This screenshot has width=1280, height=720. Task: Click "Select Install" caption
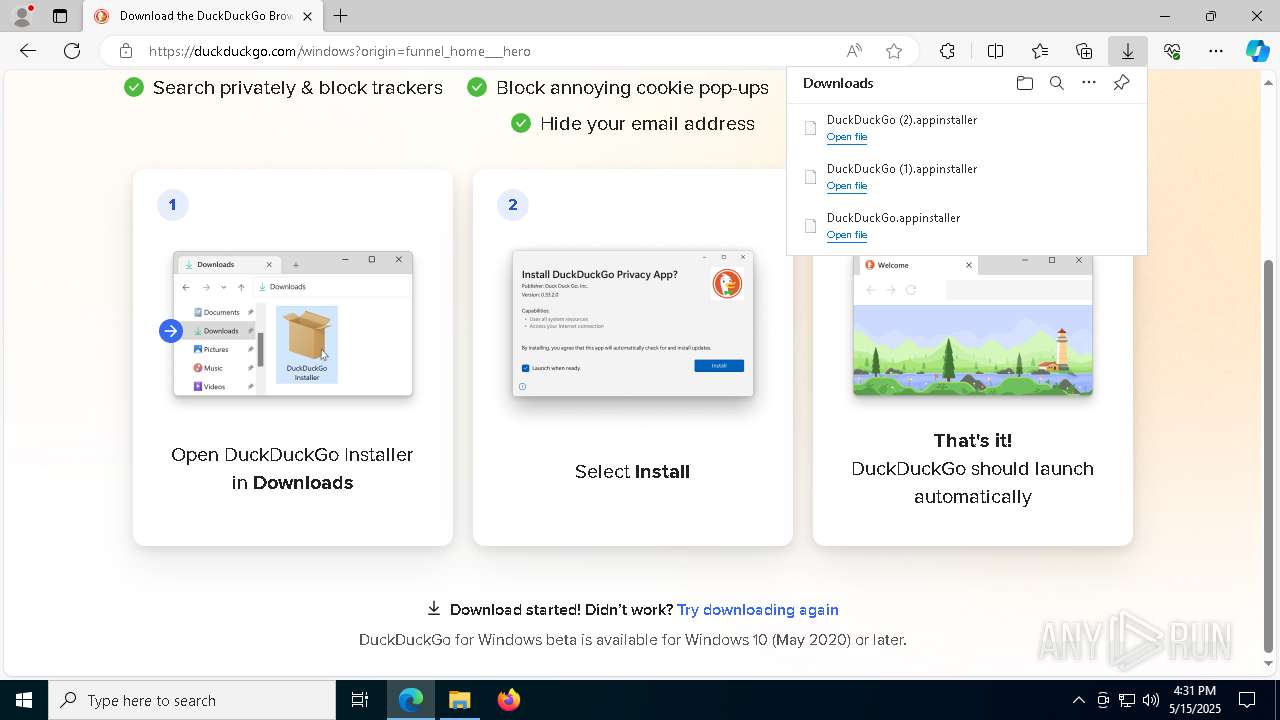pos(632,471)
